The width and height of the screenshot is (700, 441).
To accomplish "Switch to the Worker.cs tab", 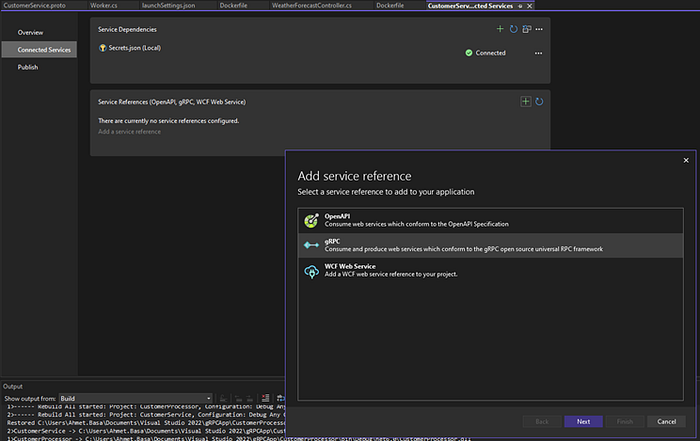I will pyautogui.click(x=104, y=5).
